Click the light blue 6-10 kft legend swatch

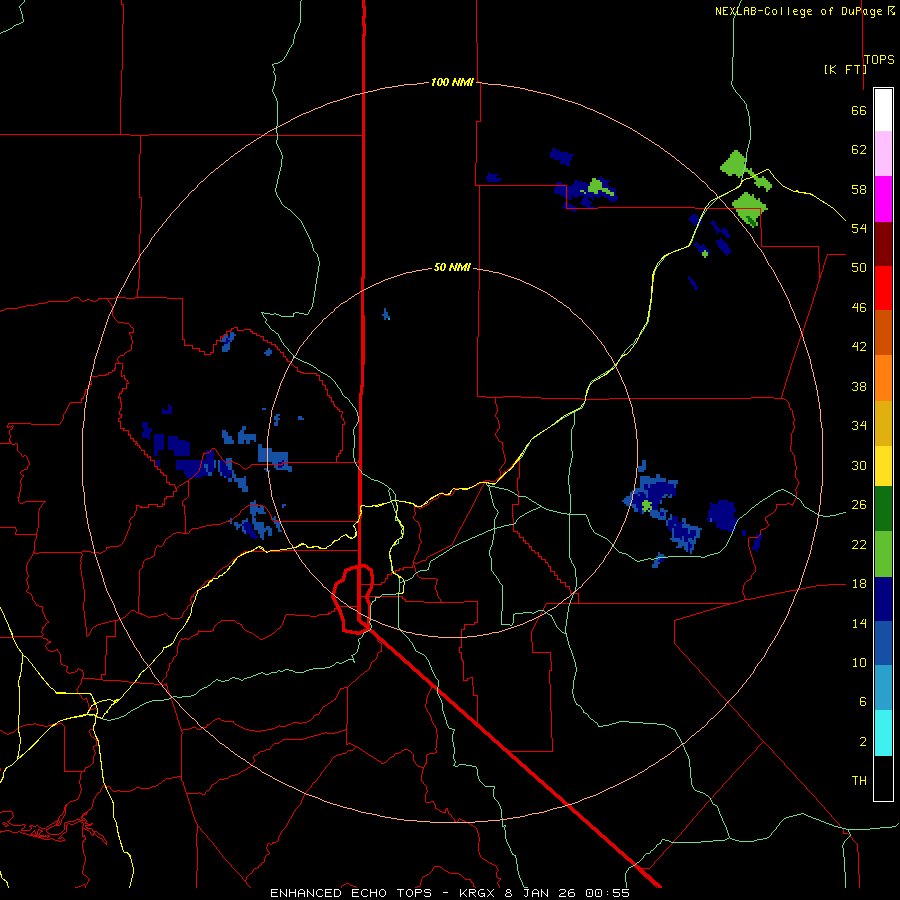(883, 688)
